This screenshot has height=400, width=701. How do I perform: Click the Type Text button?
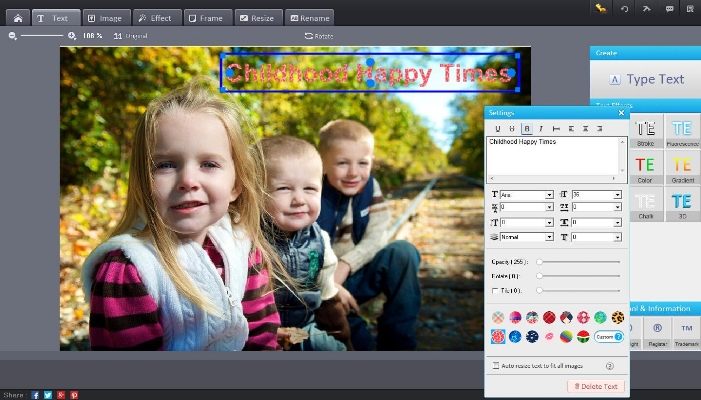pyautogui.click(x=646, y=79)
